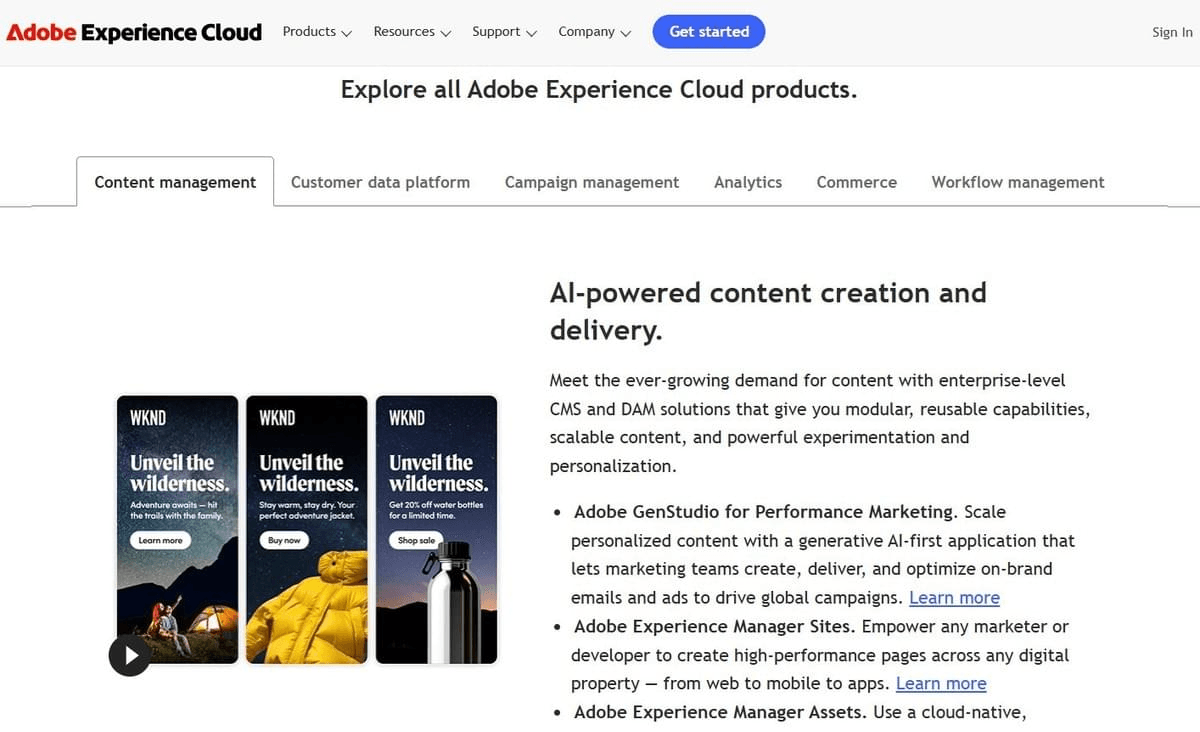The height and width of the screenshot is (732, 1200).
Task: Click 'Adobe GenStudio for Performance Marketing' text
Action: [x=763, y=512]
